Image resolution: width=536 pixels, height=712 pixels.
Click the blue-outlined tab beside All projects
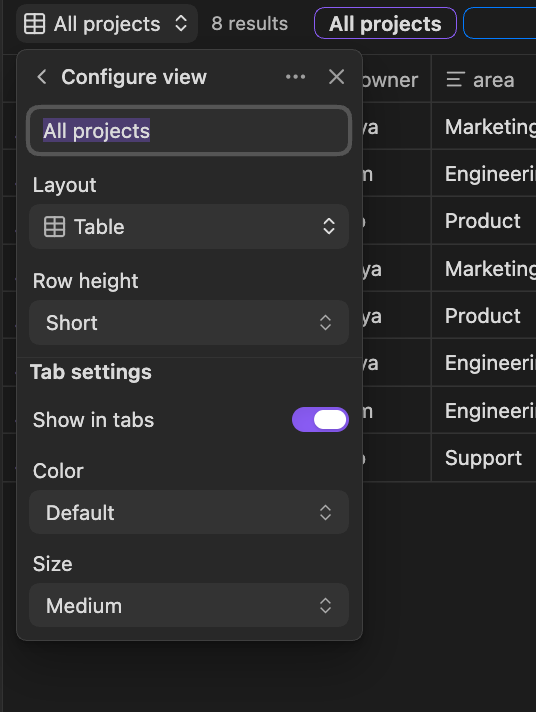(x=500, y=23)
